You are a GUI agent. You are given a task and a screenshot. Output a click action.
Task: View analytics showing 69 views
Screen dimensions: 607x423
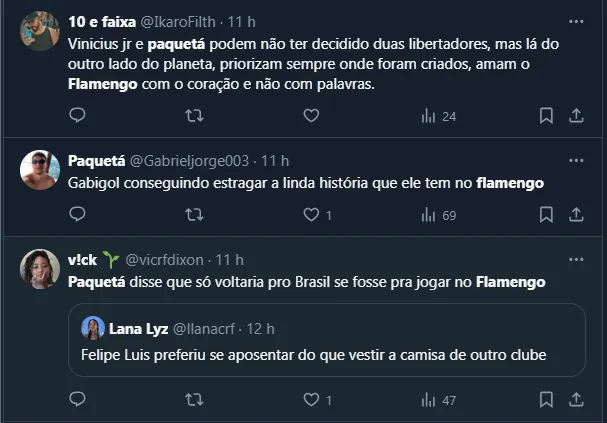click(438, 214)
